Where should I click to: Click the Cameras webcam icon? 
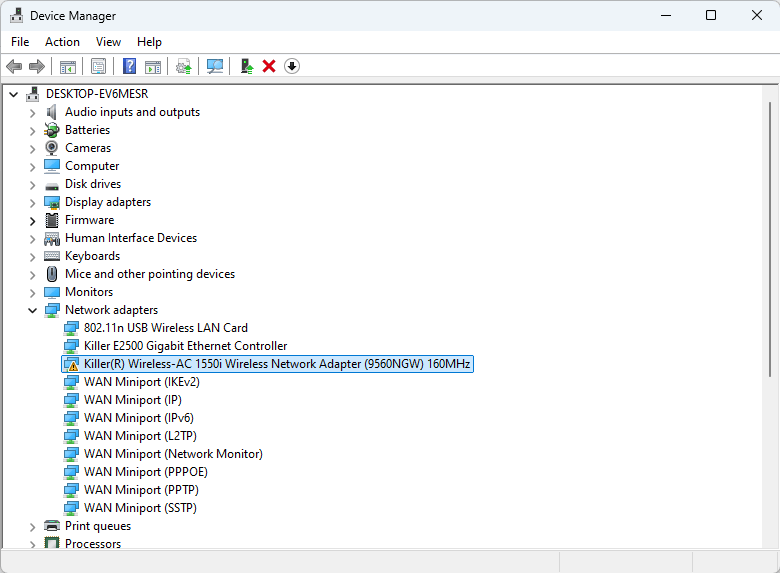pyautogui.click(x=51, y=148)
